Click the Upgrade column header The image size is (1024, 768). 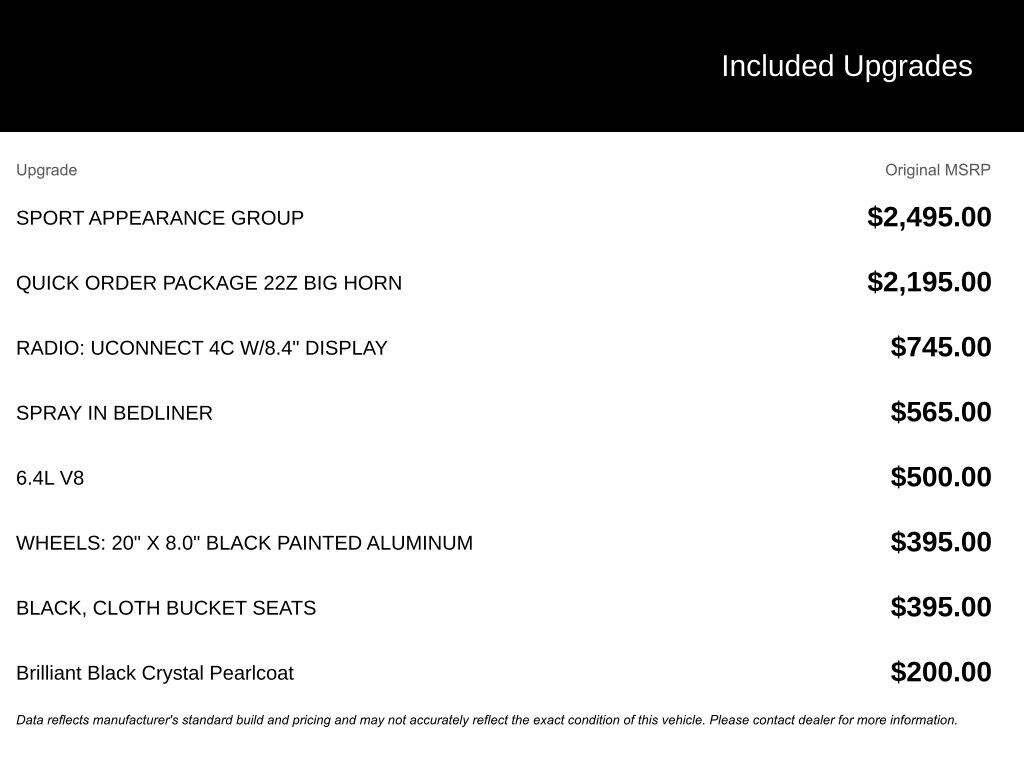(x=46, y=170)
